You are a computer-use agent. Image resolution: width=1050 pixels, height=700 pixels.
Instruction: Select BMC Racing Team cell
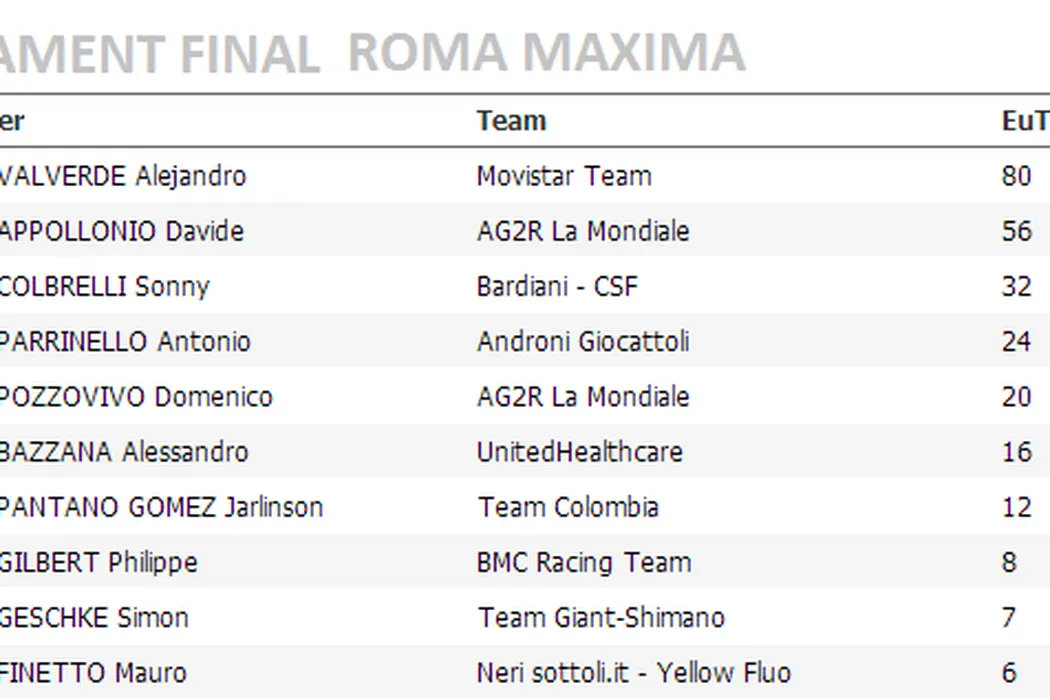click(x=583, y=562)
